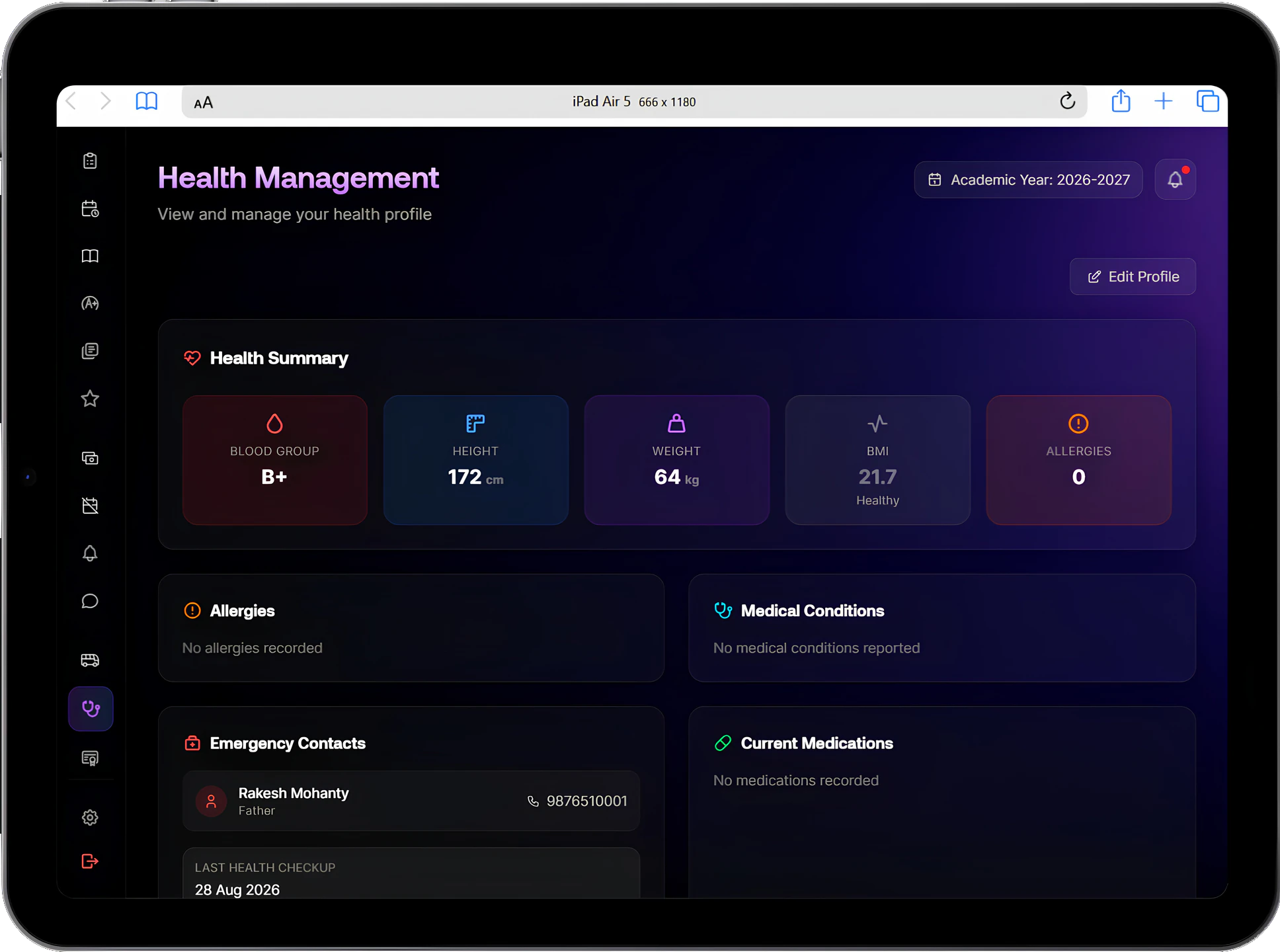Open the banknote fees sidebar icon
The height and width of the screenshot is (952, 1280).
[x=90, y=458]
